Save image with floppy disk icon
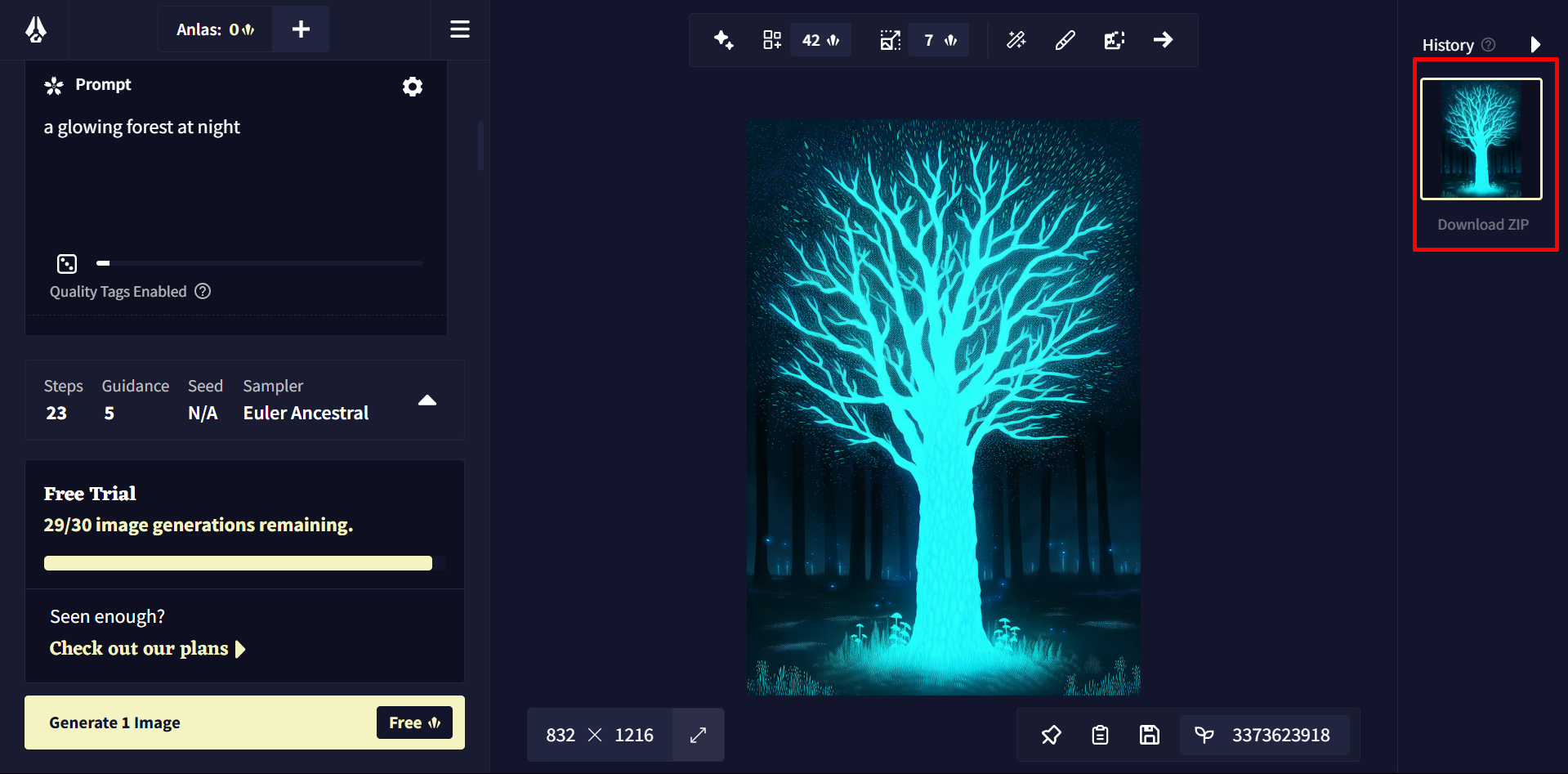Screen dimensions: 1568x774 click(1150, 735)
